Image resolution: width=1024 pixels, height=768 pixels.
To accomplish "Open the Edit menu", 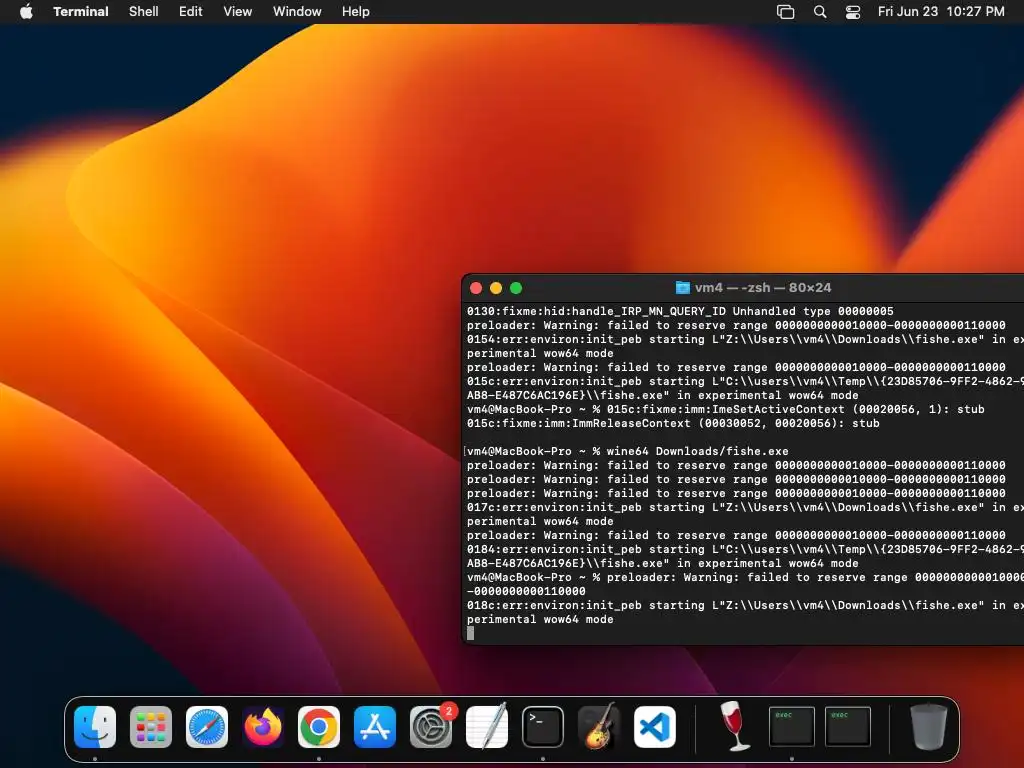I will tap(191, 11).
